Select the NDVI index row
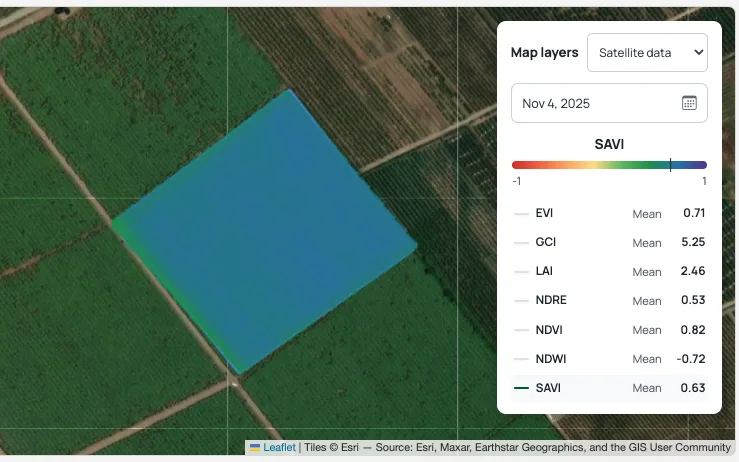 tap(609, 330)
